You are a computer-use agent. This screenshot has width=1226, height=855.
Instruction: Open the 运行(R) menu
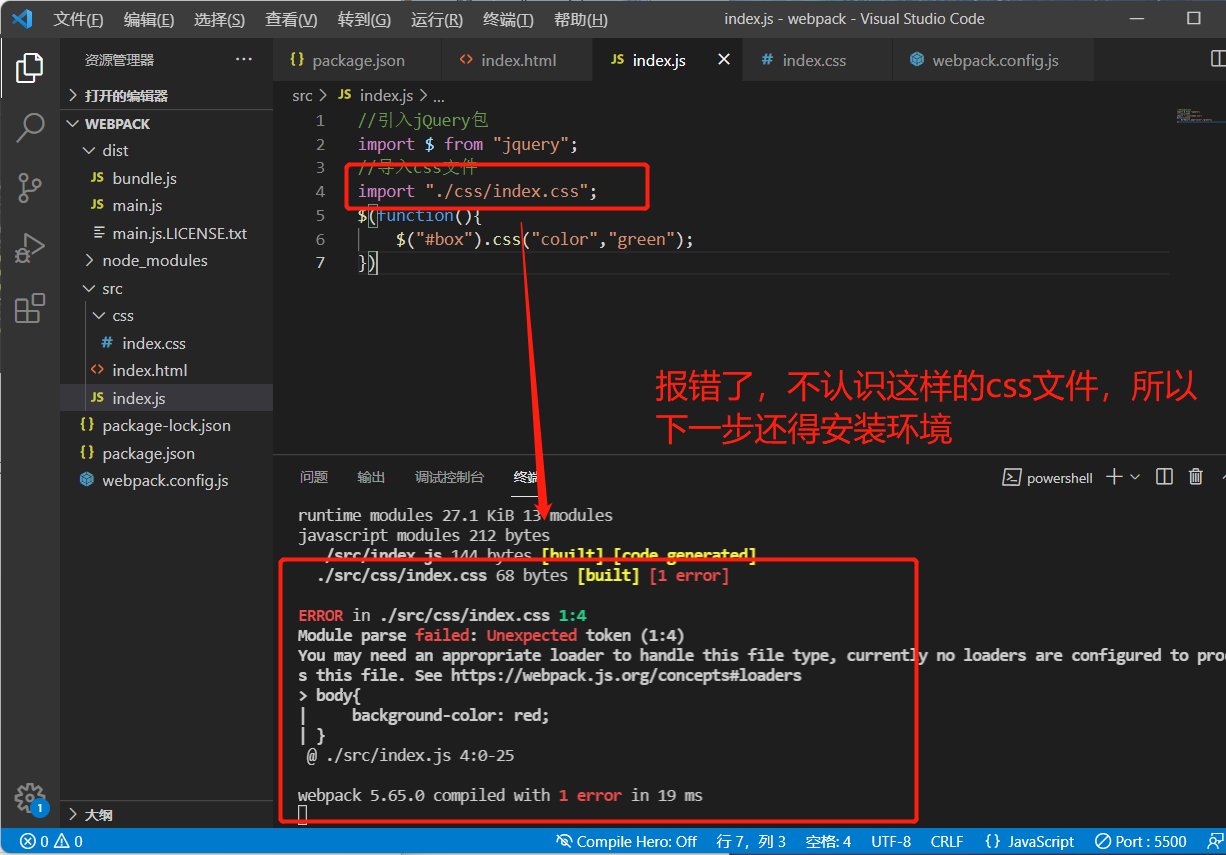pos(437,19)
